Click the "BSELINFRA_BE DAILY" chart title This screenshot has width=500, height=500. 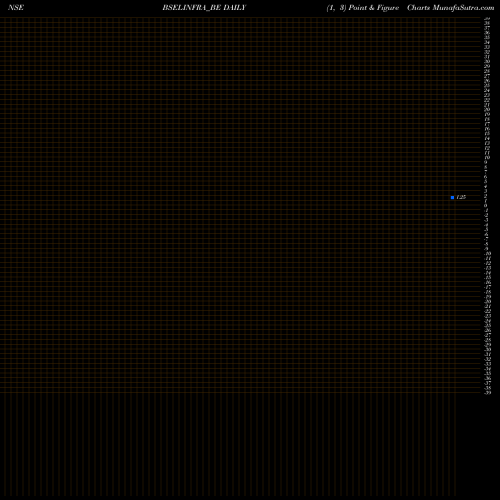coord(204,8)
